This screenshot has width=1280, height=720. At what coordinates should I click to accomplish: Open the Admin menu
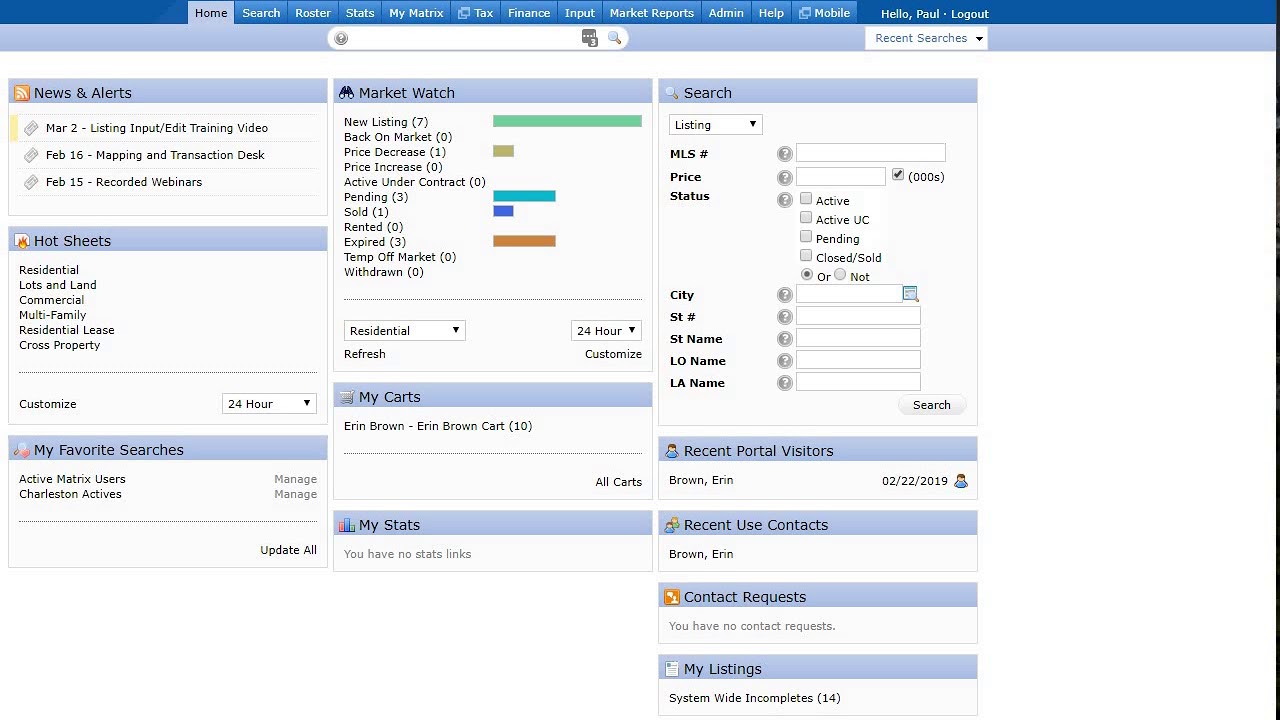726,13
